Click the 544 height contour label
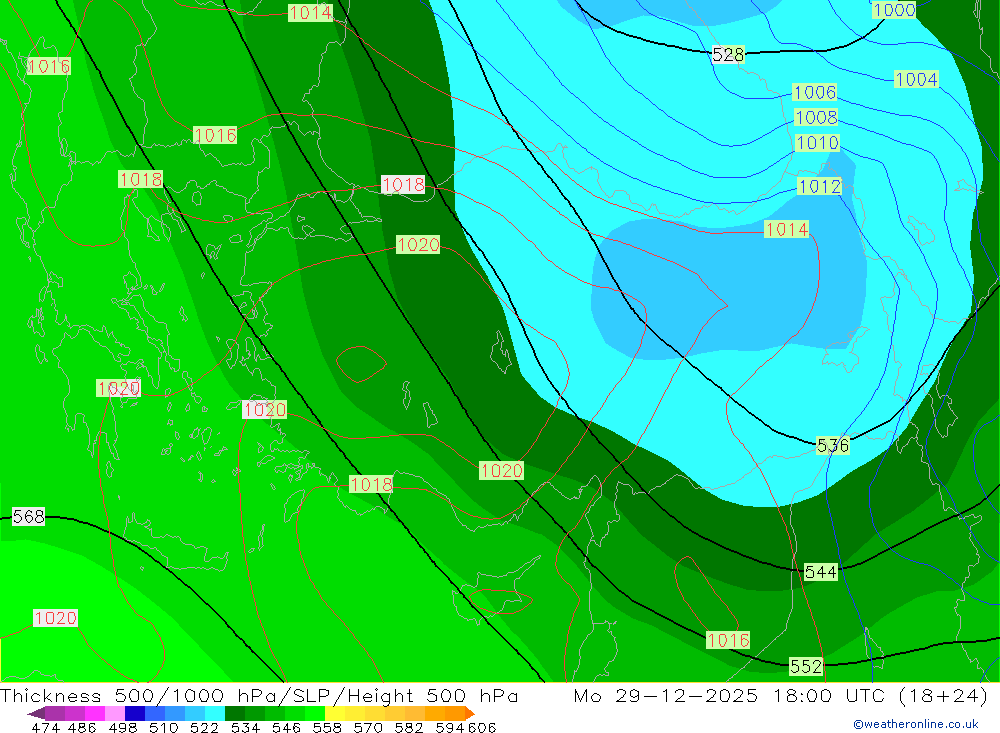 [x=820, y=572]
